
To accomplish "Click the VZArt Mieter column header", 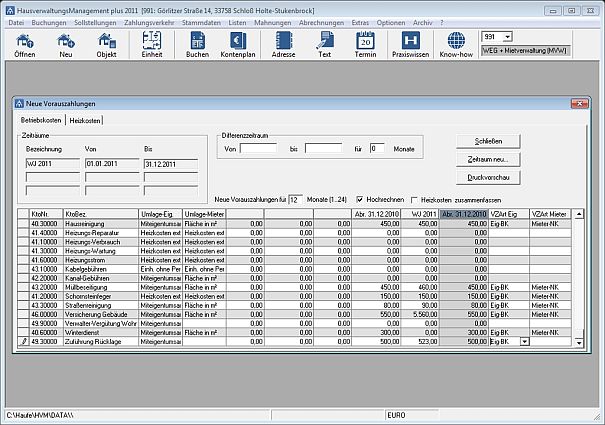I will coord(550,214).
